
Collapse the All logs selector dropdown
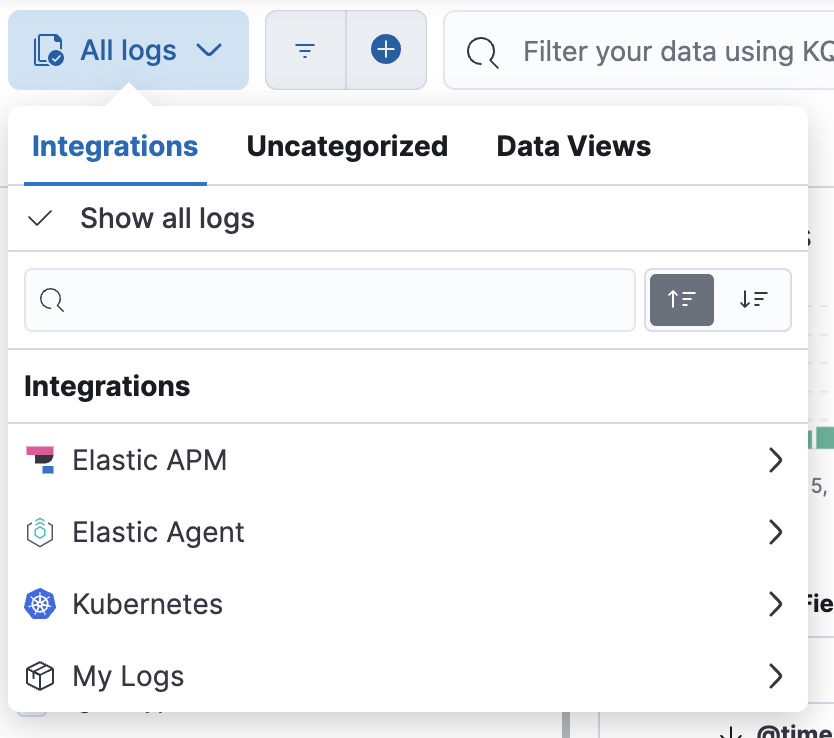pos(128,50)
